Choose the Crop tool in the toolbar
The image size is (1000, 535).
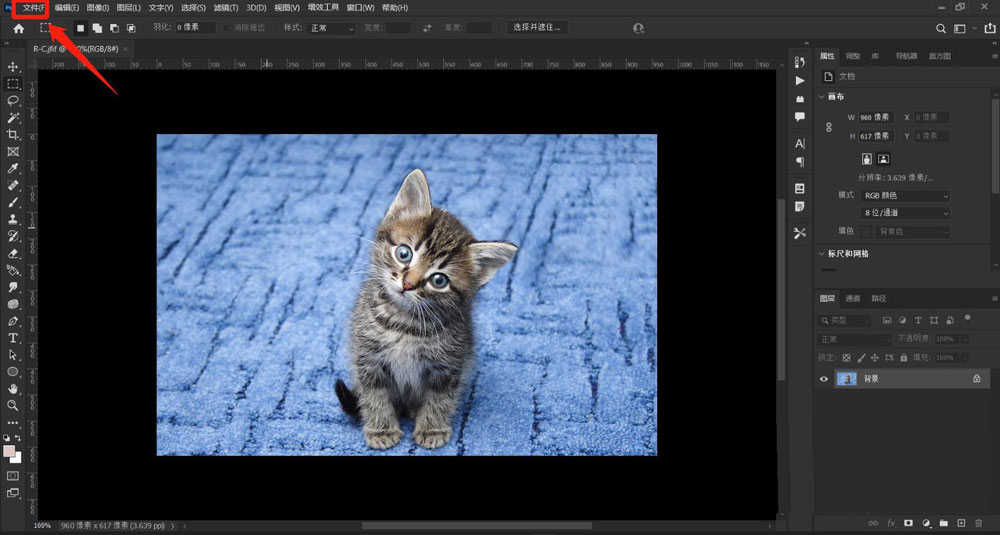click(13, 135)
